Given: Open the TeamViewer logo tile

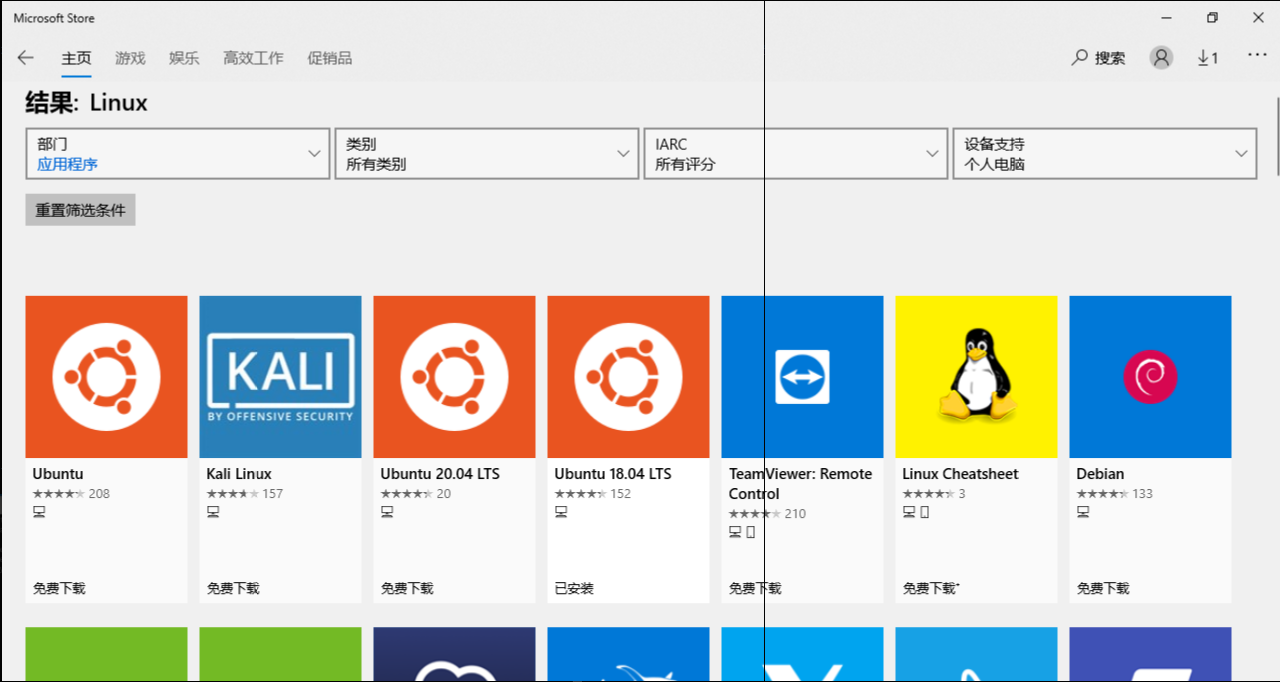Looking at the screenshot, I should tap(802, 377).
